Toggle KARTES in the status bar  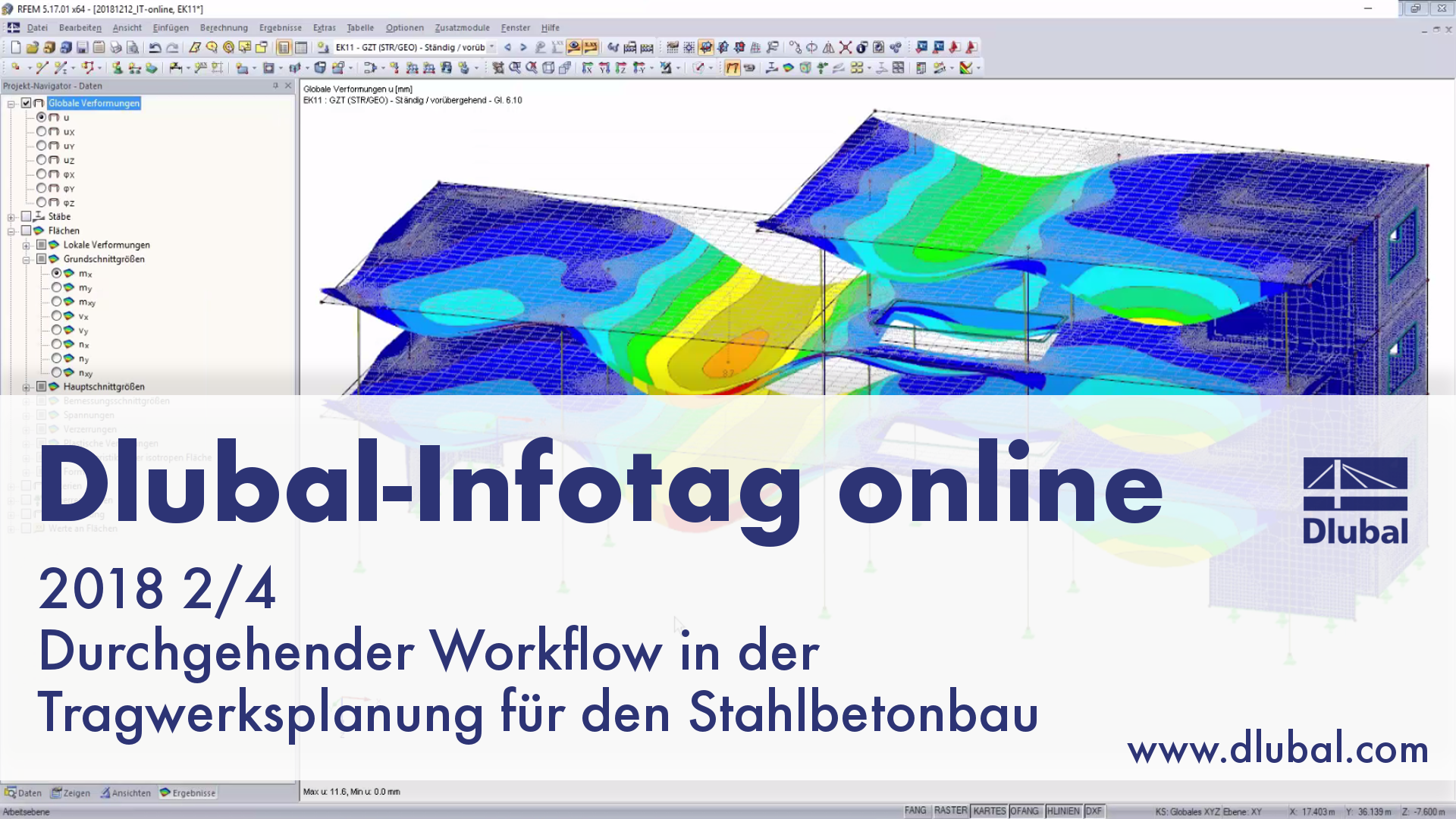[x=989, y=811]
